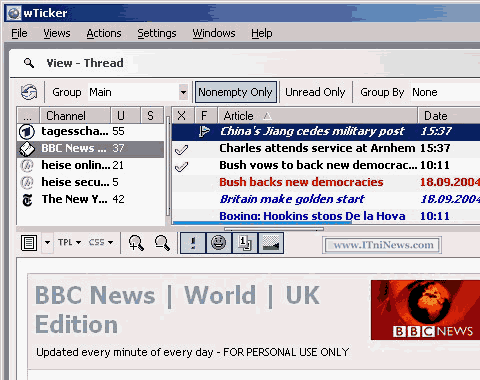This screenshot has width=480, height=380.
Task: Click the heise online channel icon
Action: (27, 165)
